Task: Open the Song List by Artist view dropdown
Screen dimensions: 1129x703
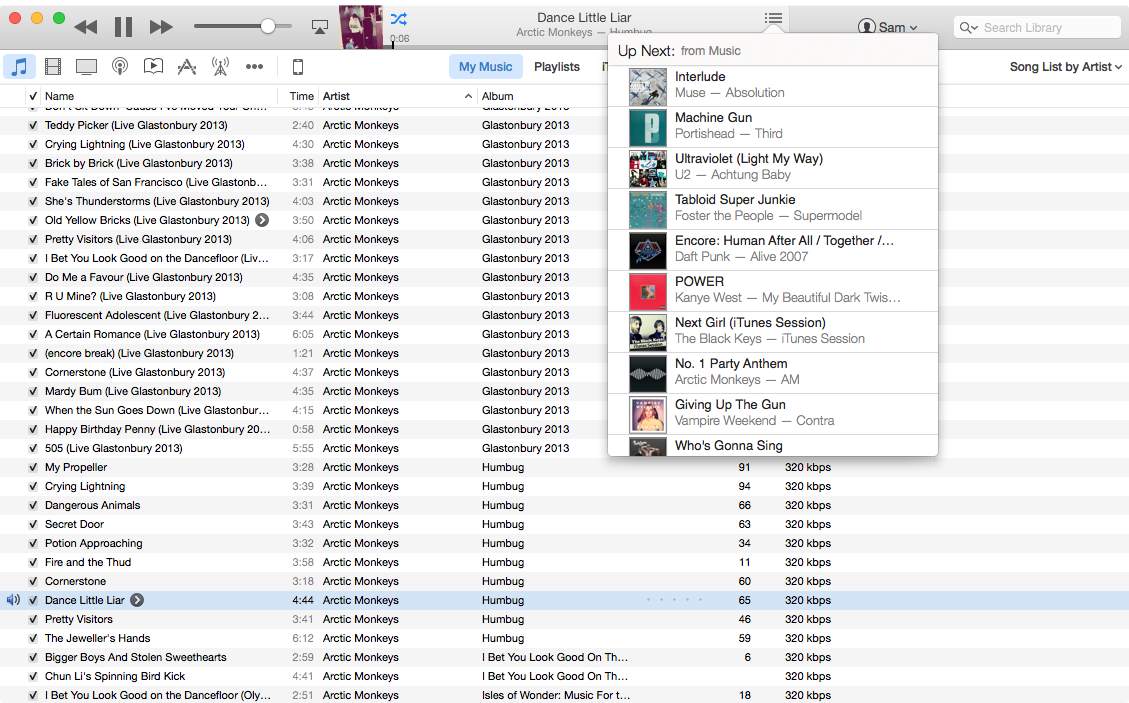Action: pyautogui.click(x=1066, y=67)
